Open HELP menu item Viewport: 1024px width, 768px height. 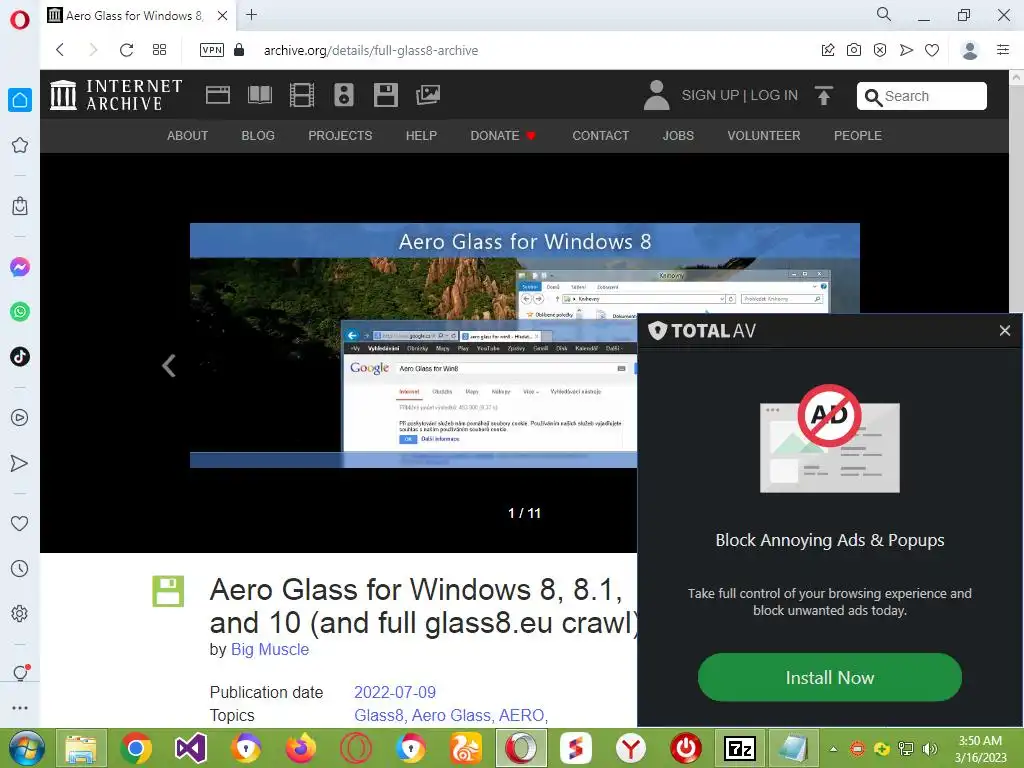[421, 136]
